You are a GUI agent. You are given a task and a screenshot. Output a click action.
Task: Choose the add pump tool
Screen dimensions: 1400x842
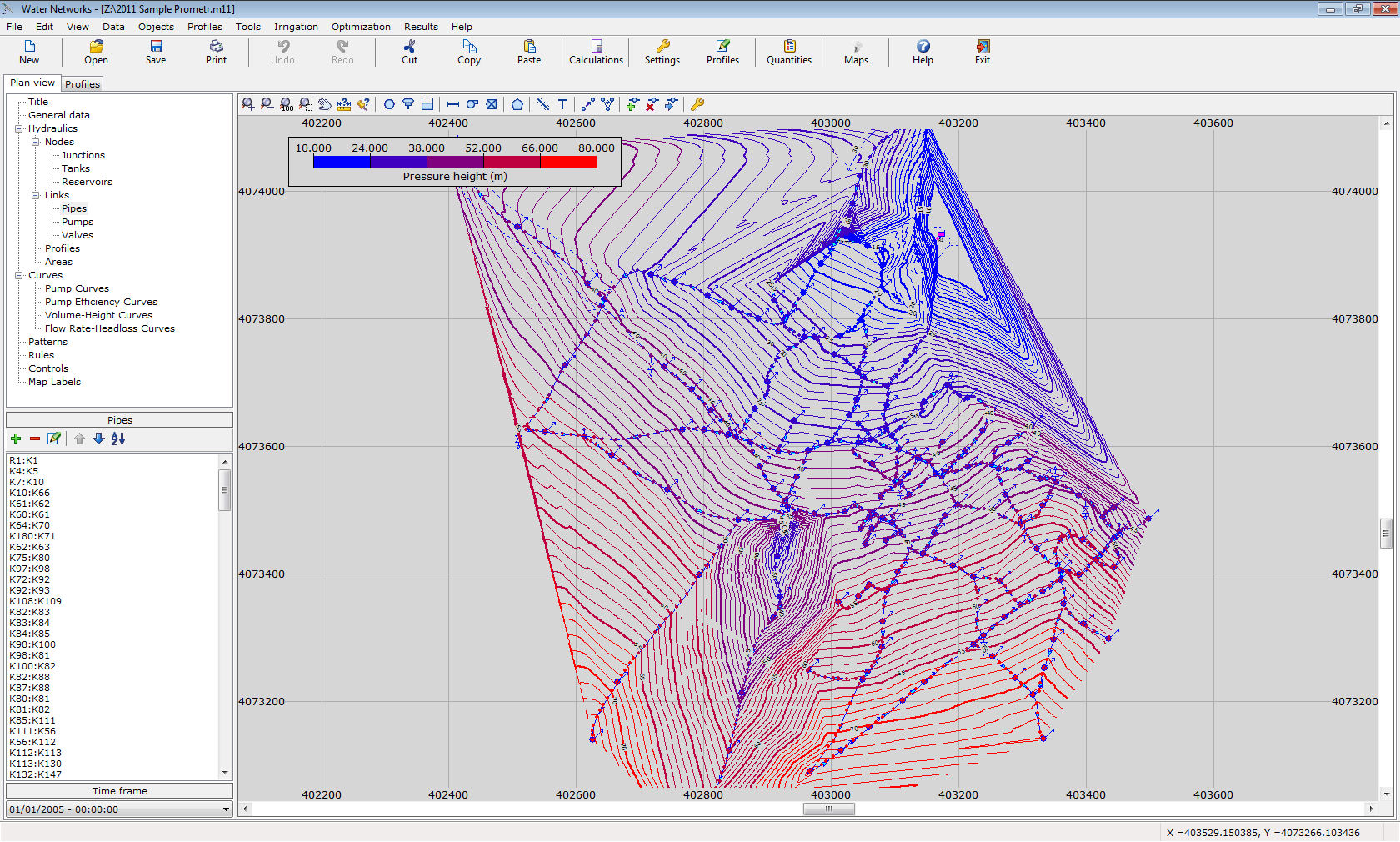coord(472,104)
